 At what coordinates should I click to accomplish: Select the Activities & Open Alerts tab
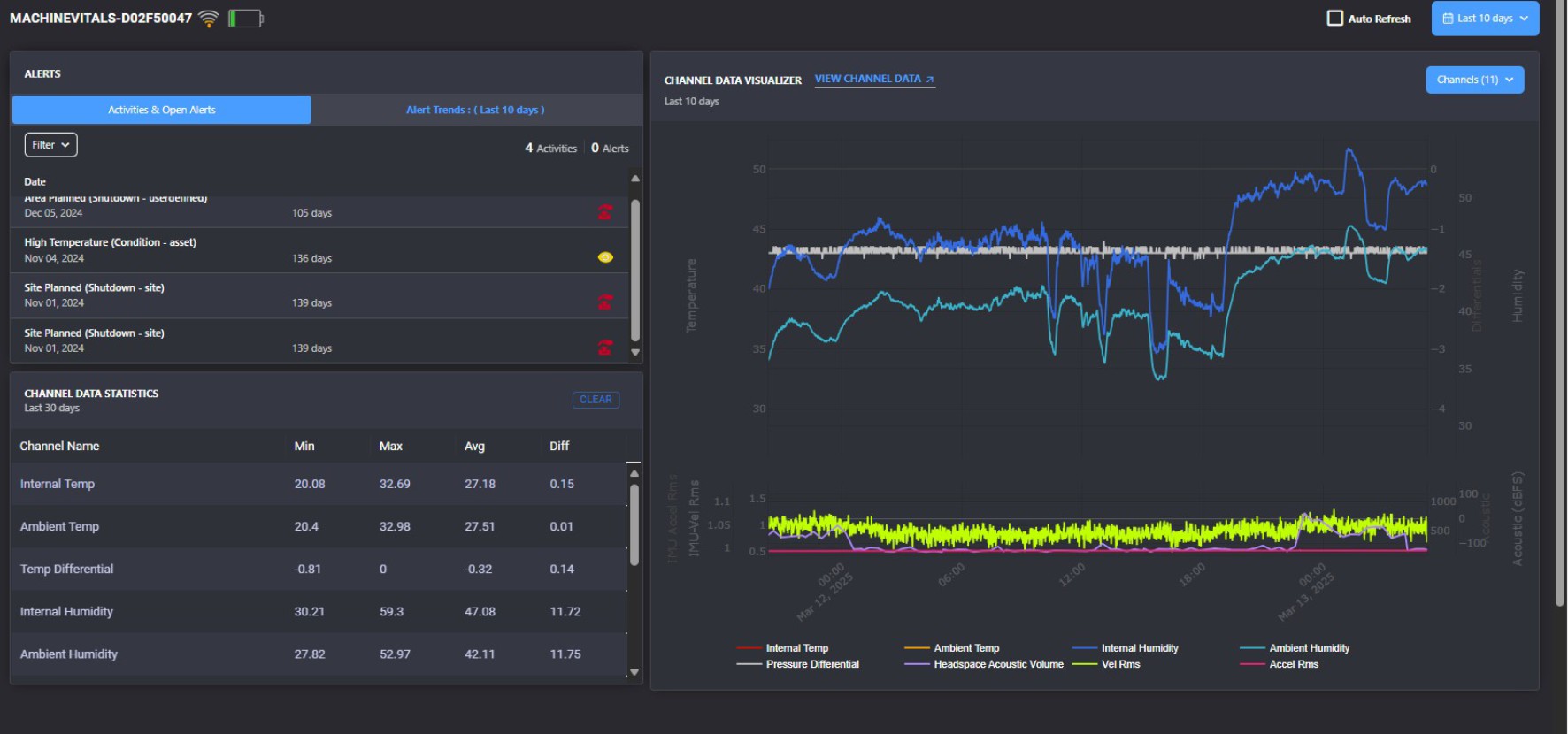[x=162, y=110]
